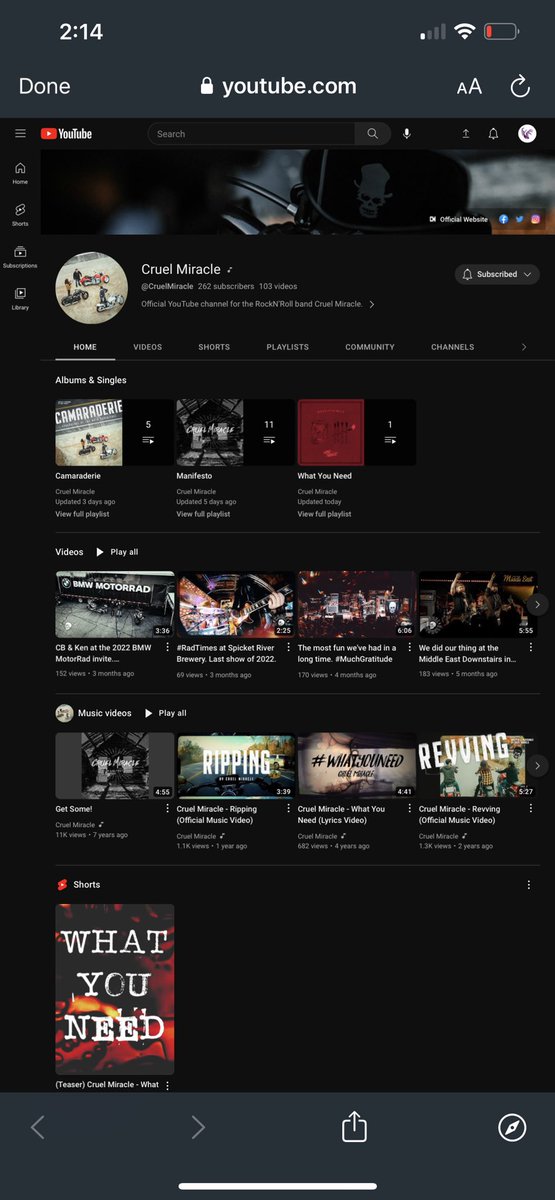
Task: Open the Subscribed notification dropdown
Action: point(497,274)
